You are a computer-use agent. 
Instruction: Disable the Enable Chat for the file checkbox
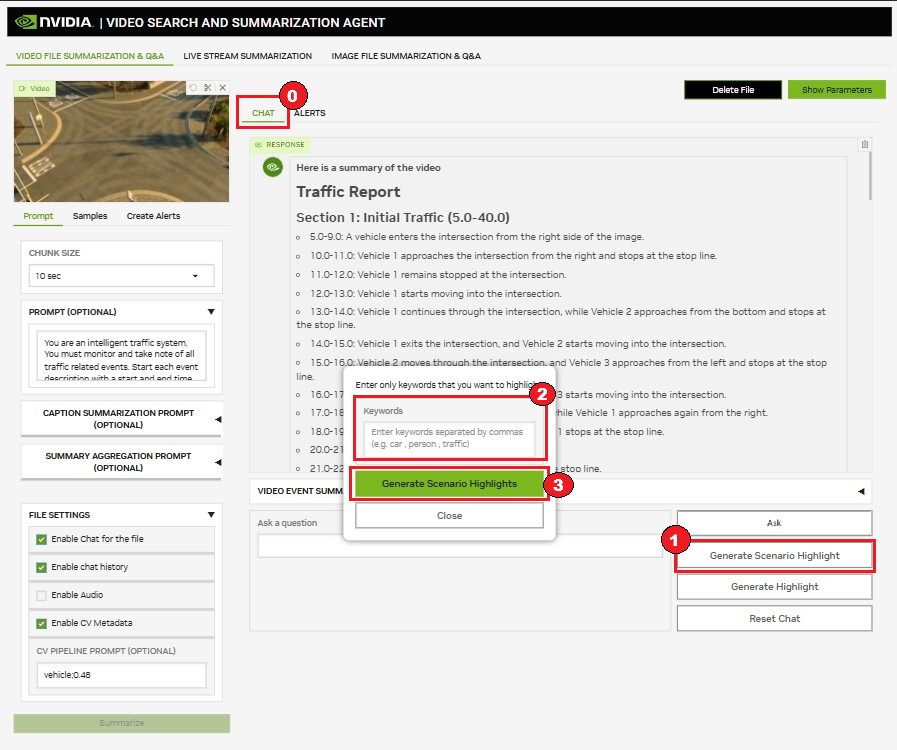[41, 539]
